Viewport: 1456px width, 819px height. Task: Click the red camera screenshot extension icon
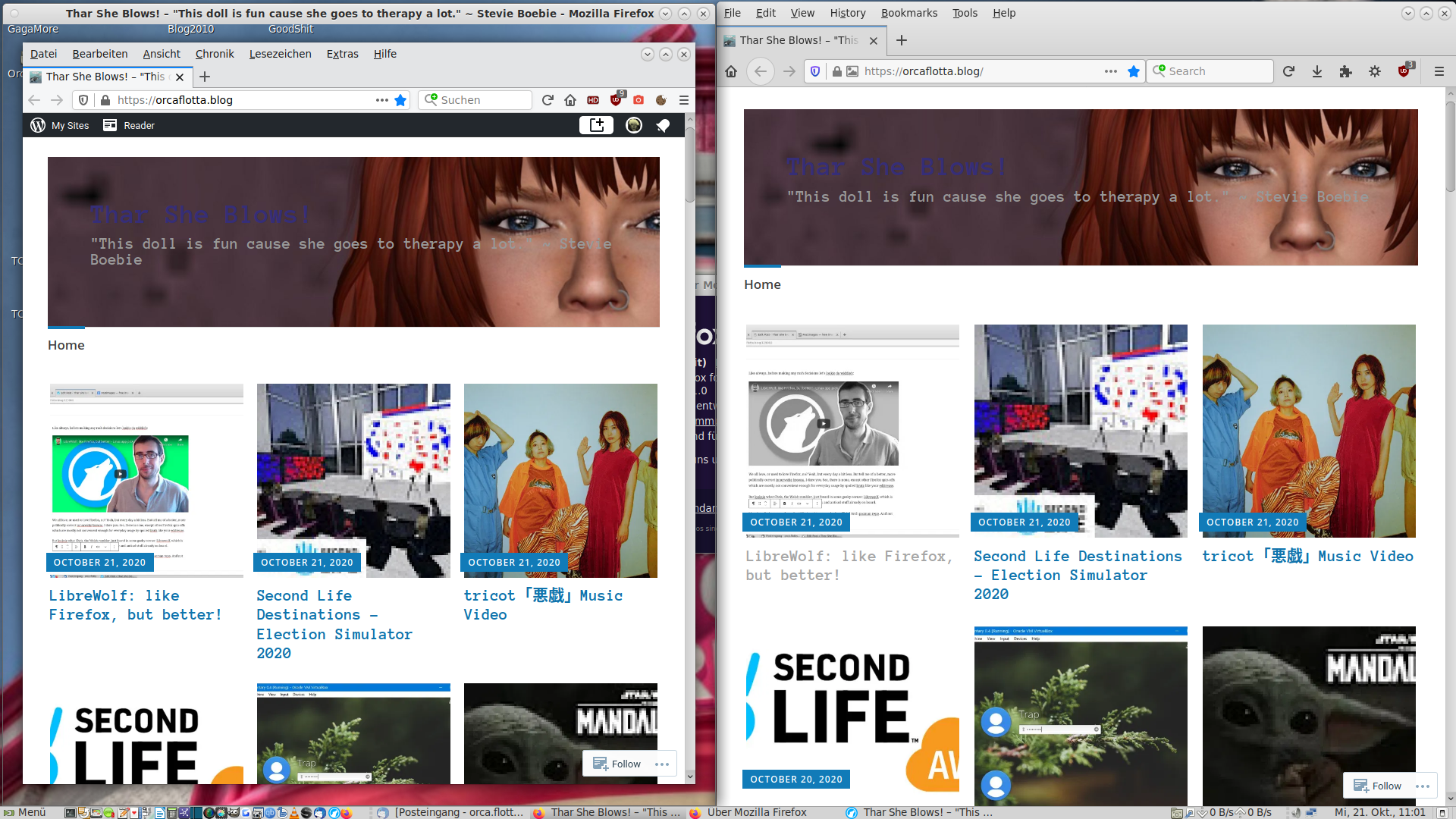coord(639,100)
